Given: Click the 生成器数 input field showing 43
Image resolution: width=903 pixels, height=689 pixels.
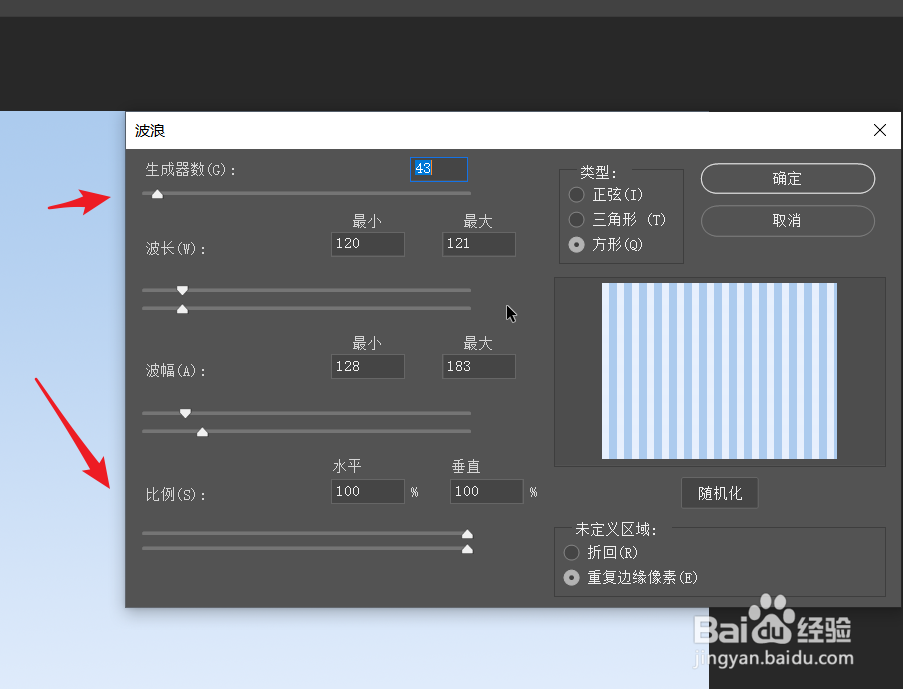Looking at the screenshot, I should click(x=439, y=169).
